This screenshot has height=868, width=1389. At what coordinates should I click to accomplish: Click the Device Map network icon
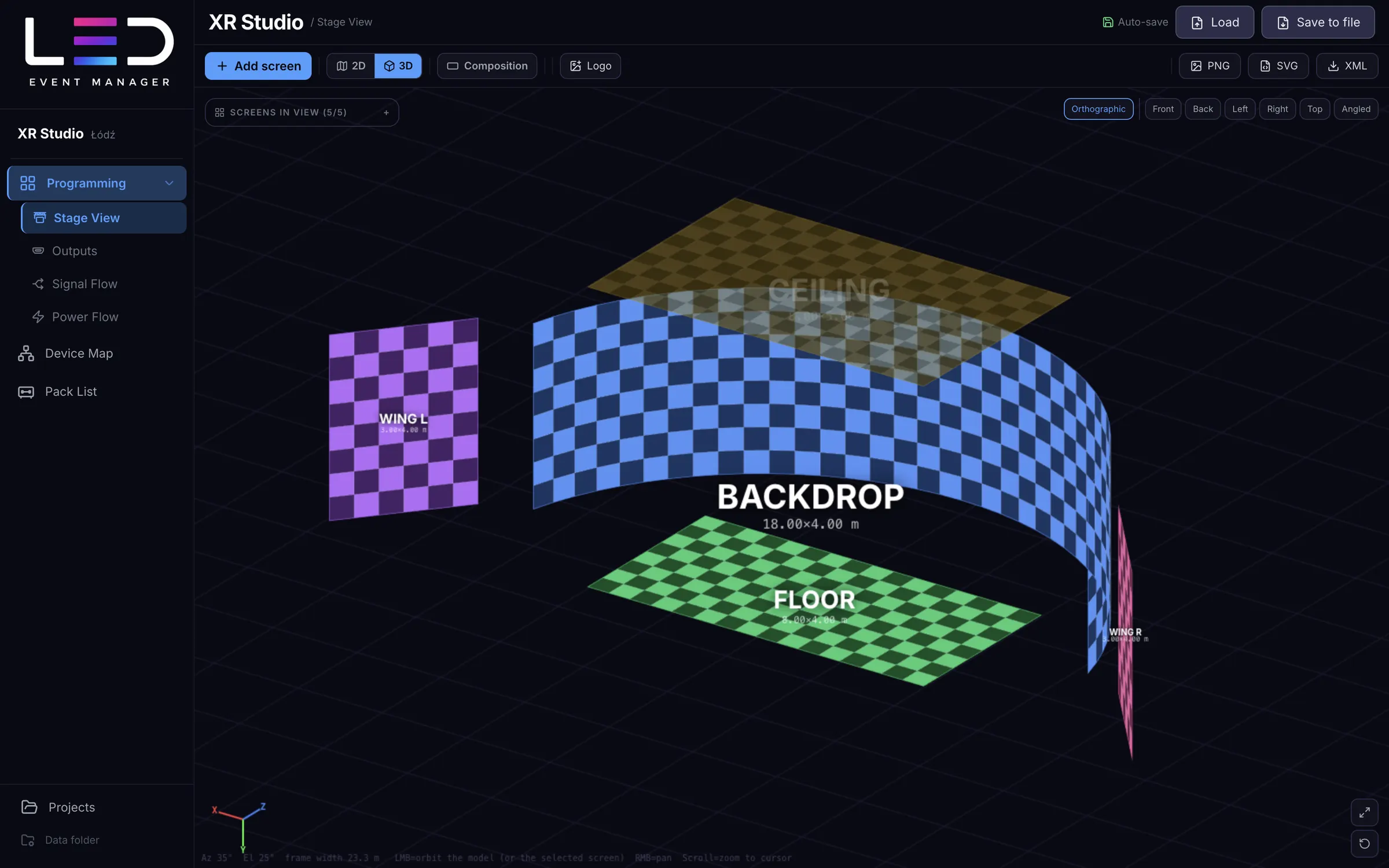tap(26, 354)
